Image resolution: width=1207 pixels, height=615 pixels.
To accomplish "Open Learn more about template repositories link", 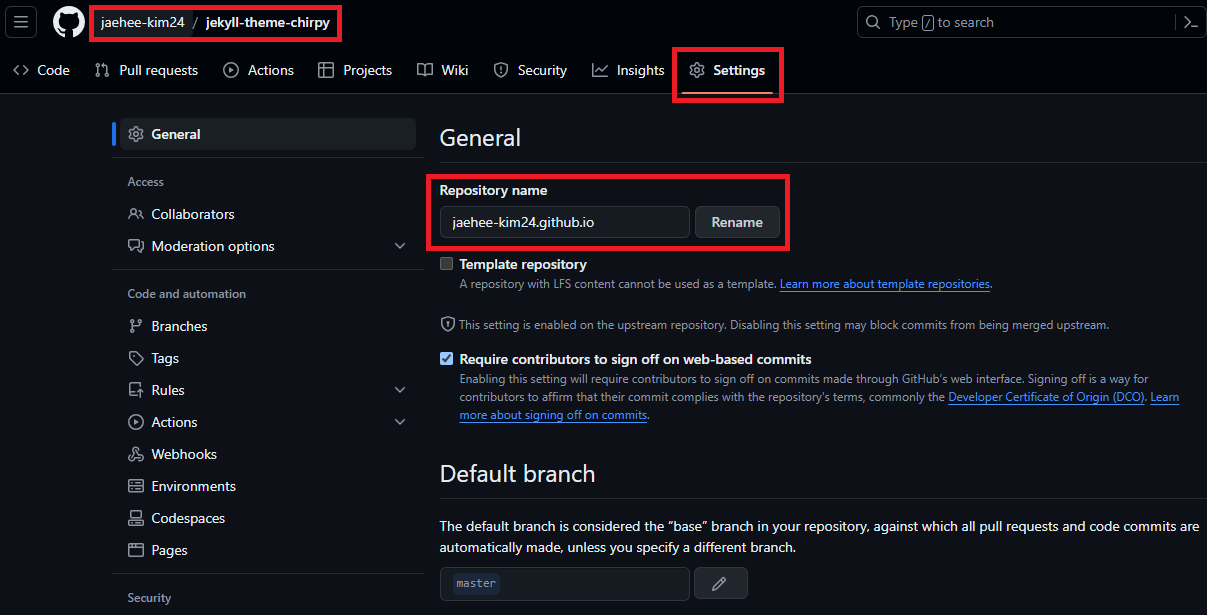I will click(x=885, y=284).
